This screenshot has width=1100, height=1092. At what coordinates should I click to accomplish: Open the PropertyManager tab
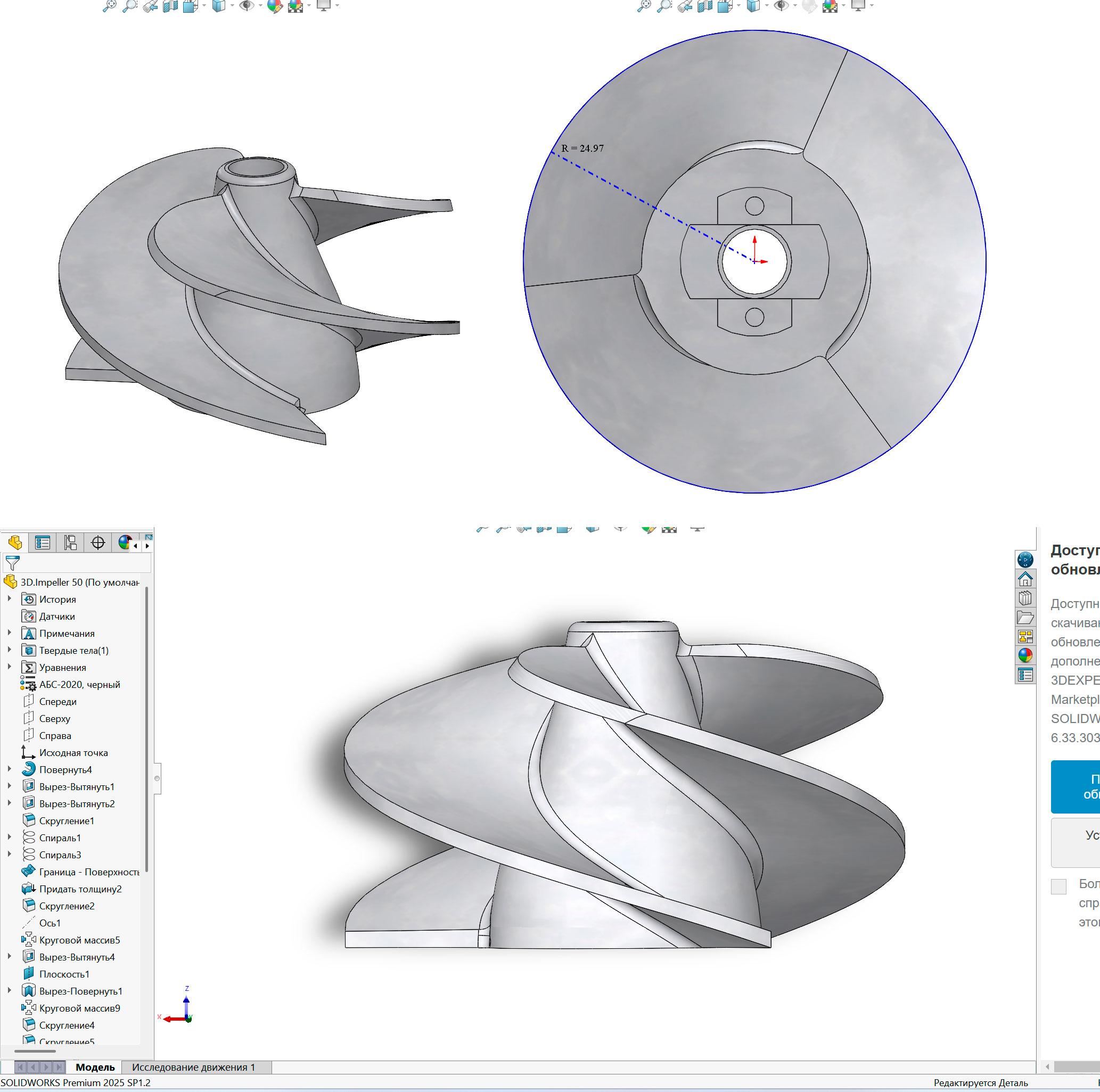(x=42, y=543)
